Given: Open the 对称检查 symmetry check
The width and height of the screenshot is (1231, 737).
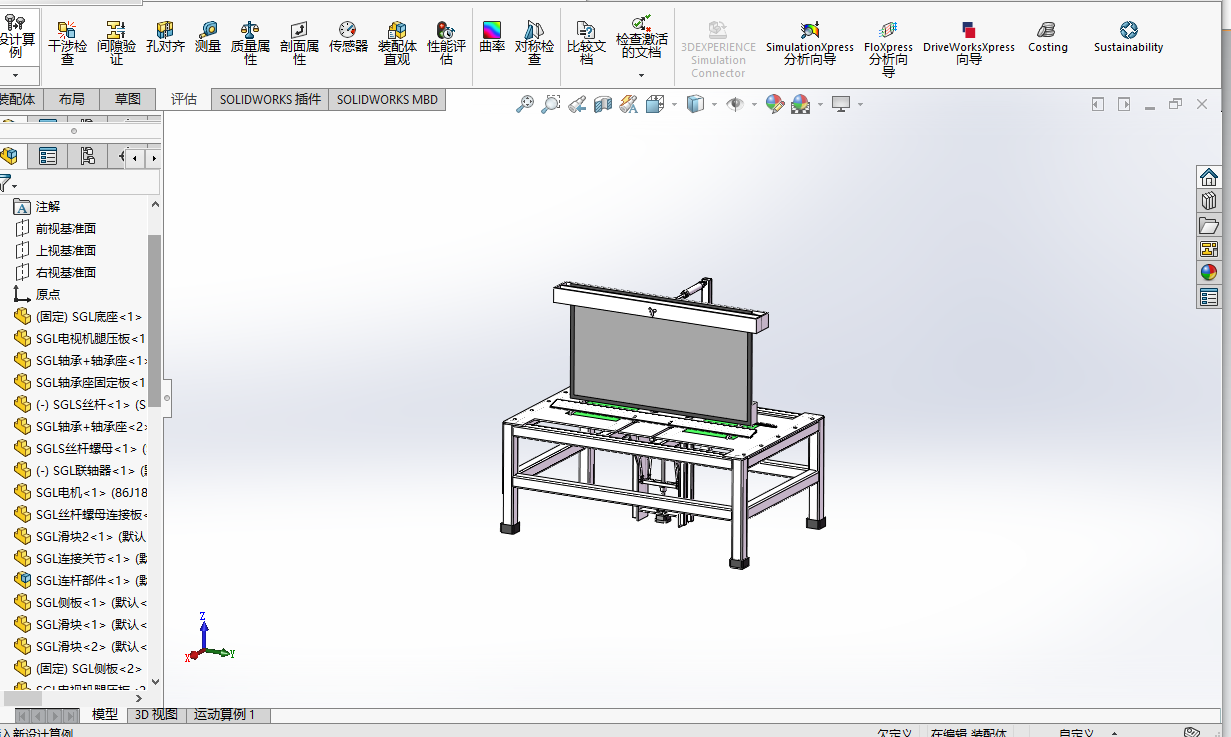Looking at the screenshot, I should (x=534, y=43).
